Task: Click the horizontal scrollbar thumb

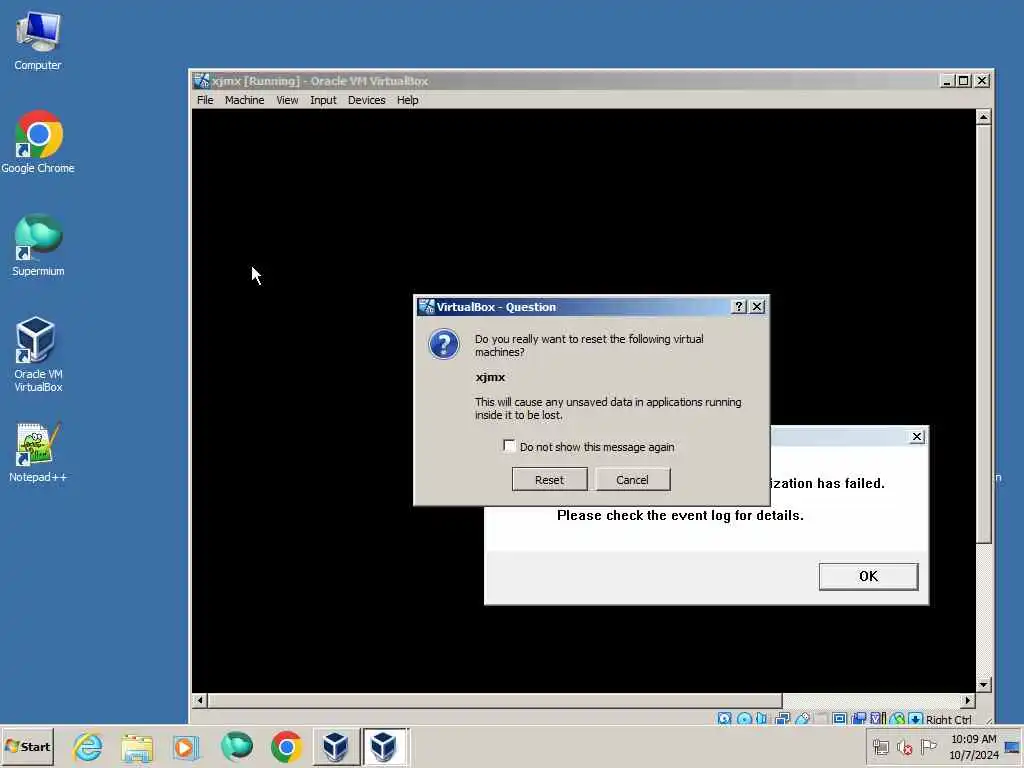Action: point(494,700)
